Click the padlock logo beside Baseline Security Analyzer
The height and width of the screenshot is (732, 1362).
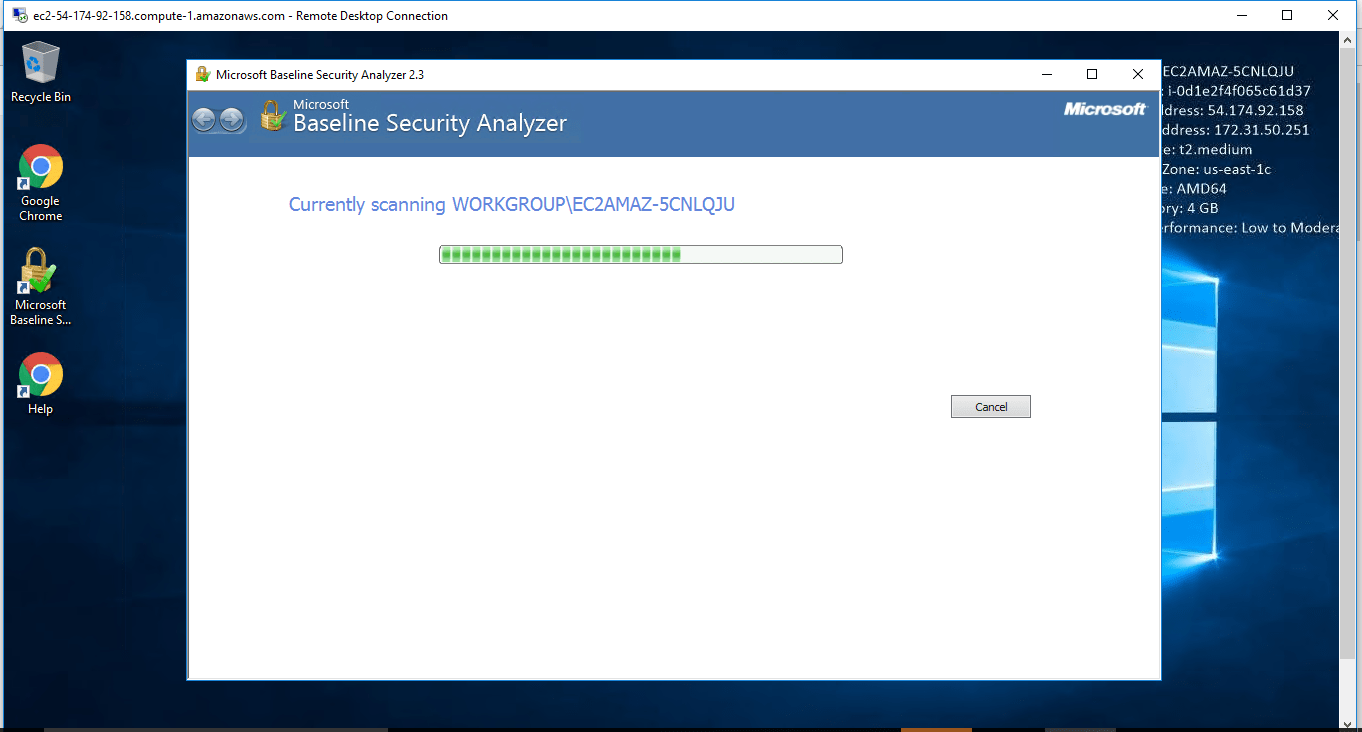[x=273, y=116]
